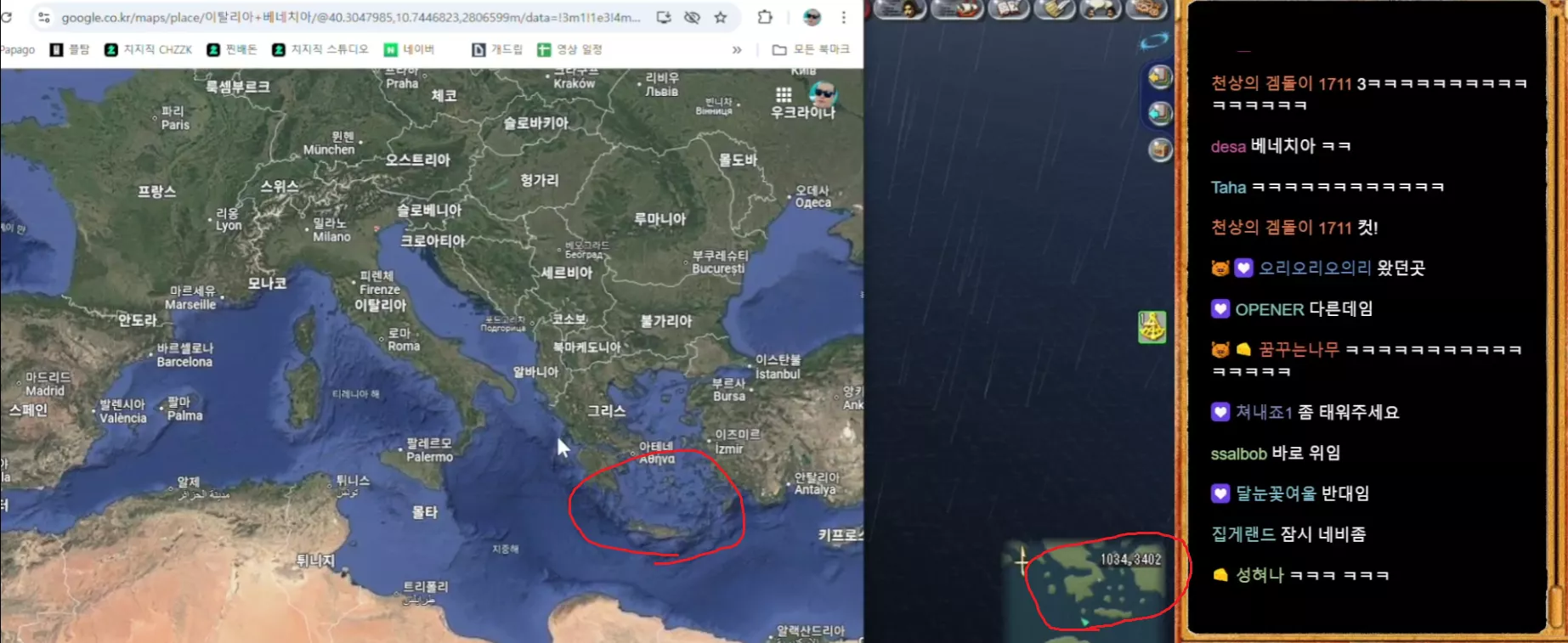Image resolution: width=1568 pixels, height=643 pixels.
Task: Click the 그리스 label on the map
Action: 607,411
